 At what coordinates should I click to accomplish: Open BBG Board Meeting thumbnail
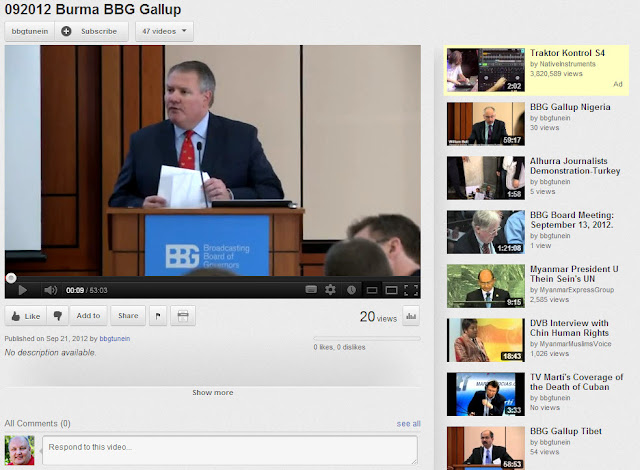(x=486, y=232)
